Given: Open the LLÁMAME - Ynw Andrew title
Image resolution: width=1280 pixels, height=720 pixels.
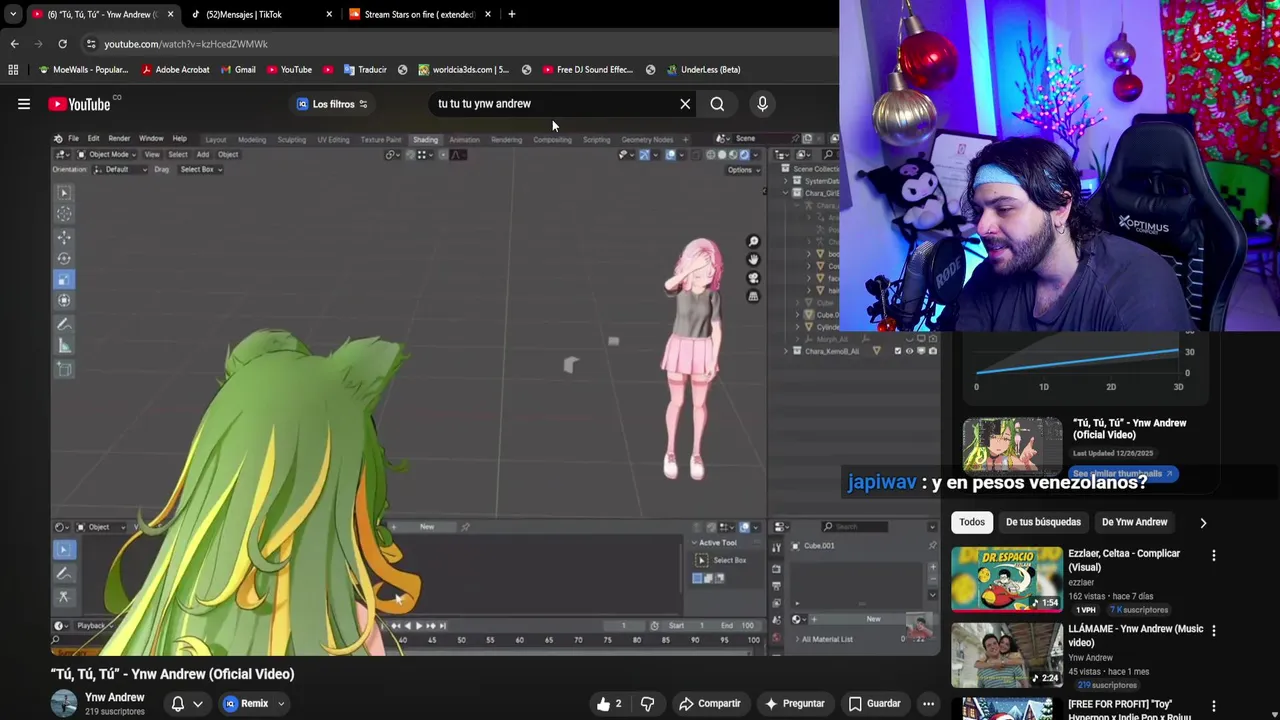Looking at the screenshot, I should [1136, 635].
